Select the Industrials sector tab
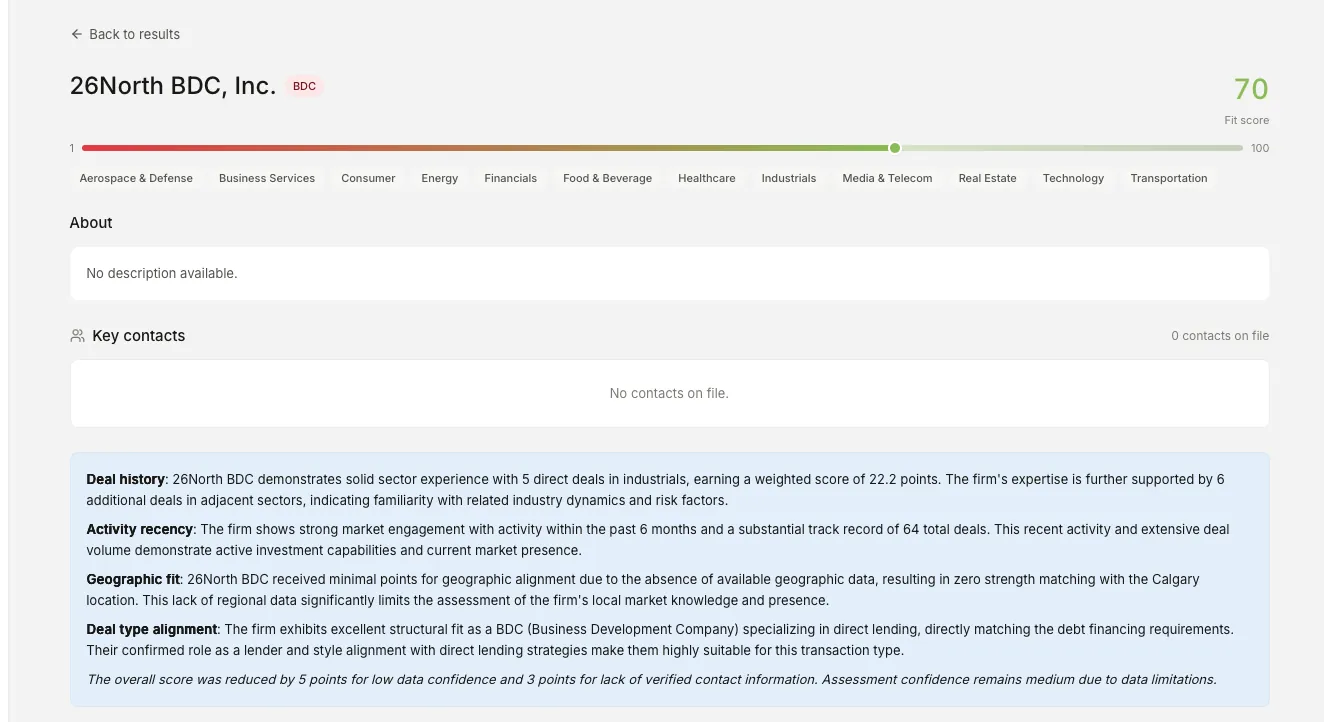1324x722 pixels. click(x=788, y=178)
